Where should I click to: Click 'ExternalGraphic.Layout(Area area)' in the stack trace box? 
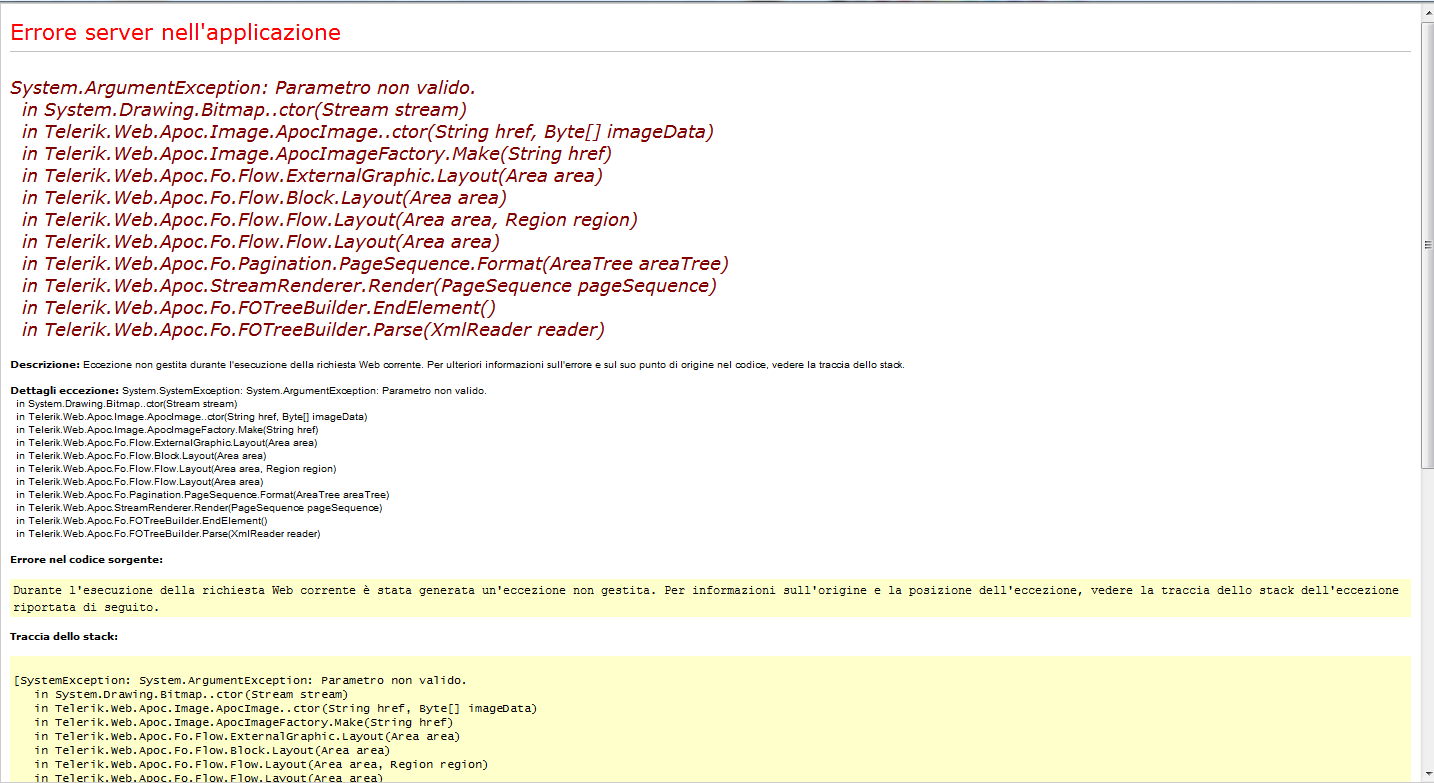tap(247, 736)
